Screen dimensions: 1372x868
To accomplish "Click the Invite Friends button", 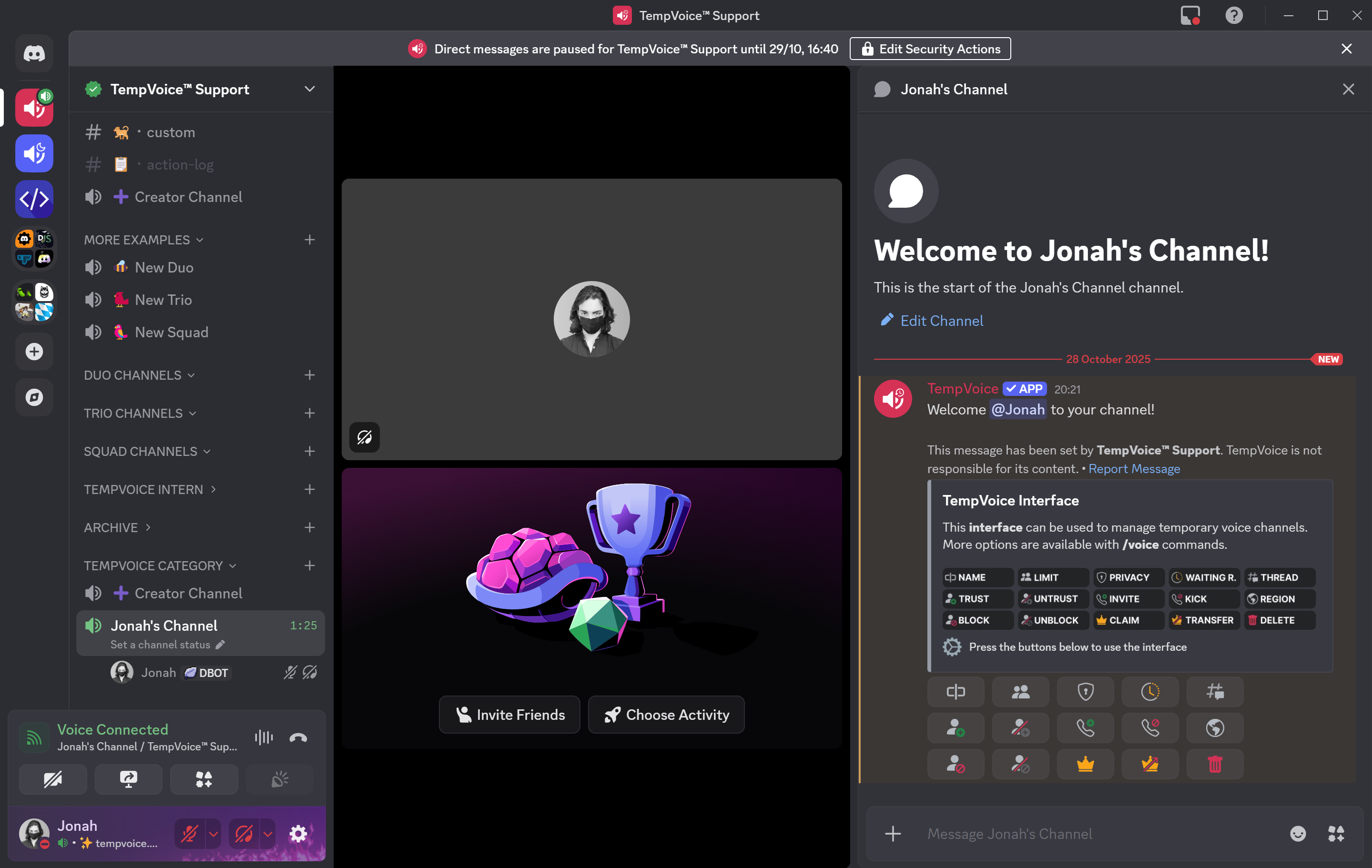I will pos(509,714).
